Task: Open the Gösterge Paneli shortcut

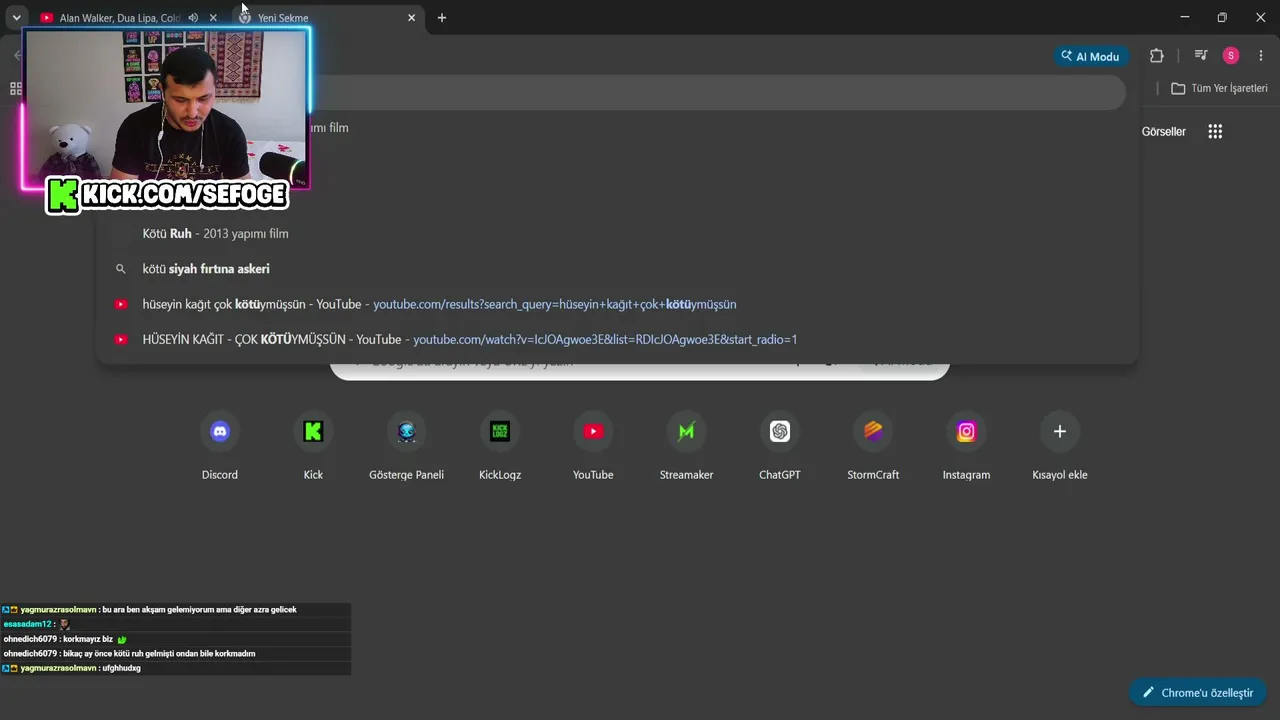Action: tap(406, 446)
